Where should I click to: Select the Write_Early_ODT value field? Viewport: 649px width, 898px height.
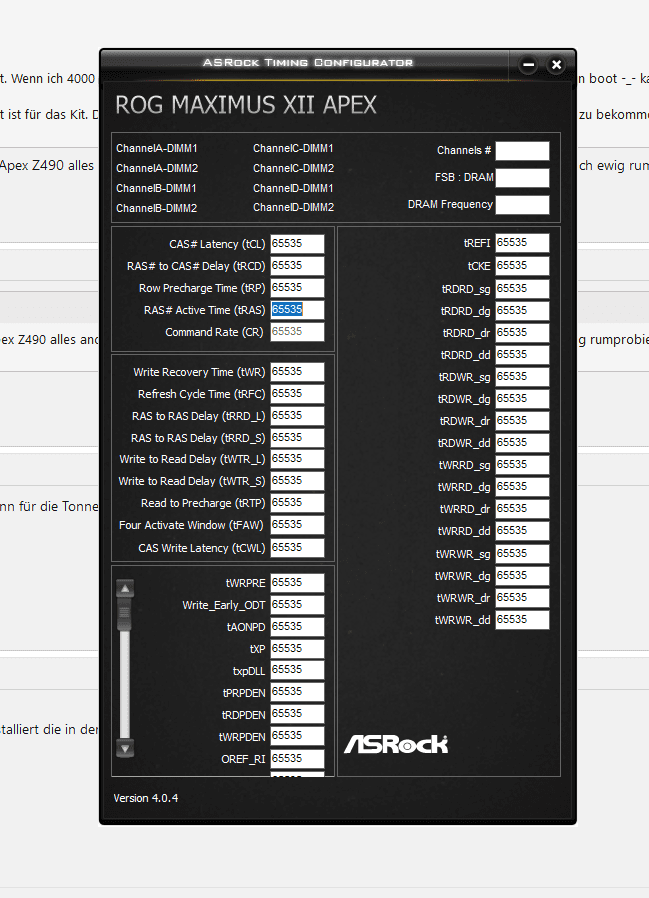click(x=297, y=605)
